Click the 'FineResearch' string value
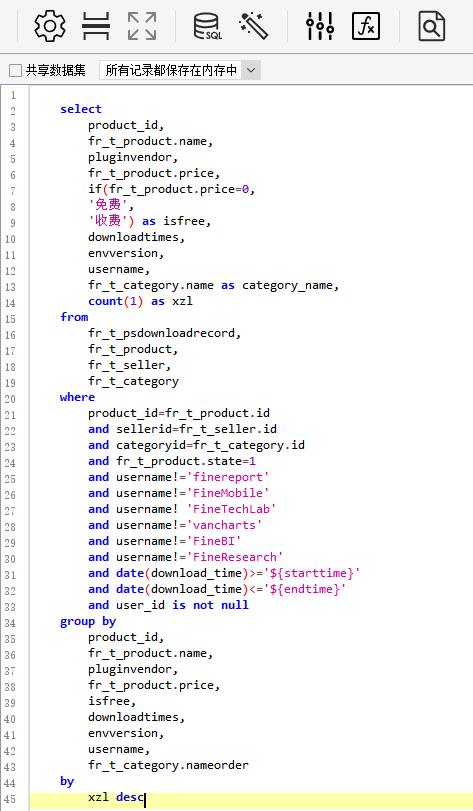Image resolution: width=473 pixels, height=811 pixels. 235,558
